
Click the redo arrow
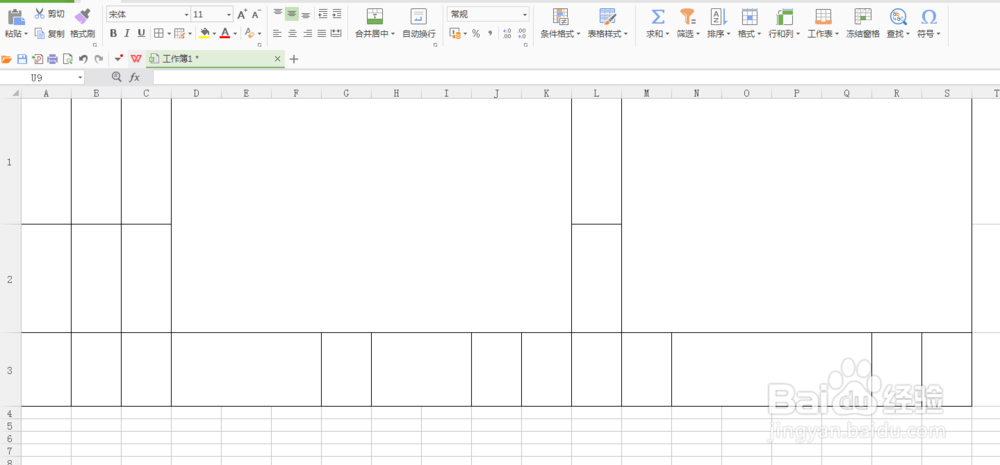tap(98, 59)
